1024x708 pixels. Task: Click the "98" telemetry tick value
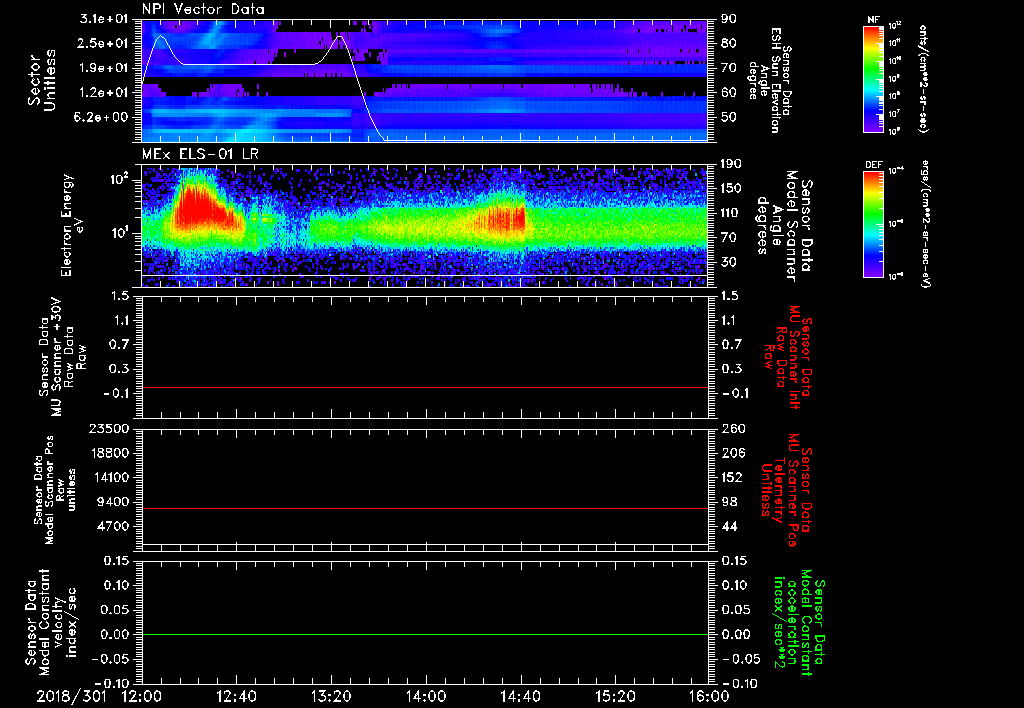pyautogui.click(x=729, y=502)
